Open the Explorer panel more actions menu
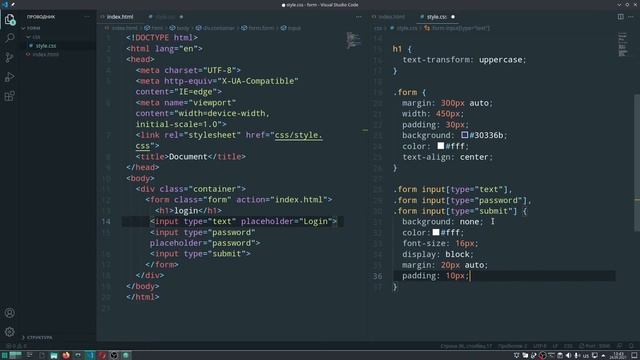The width and height of the screenshot is (640, 360). 87,17
